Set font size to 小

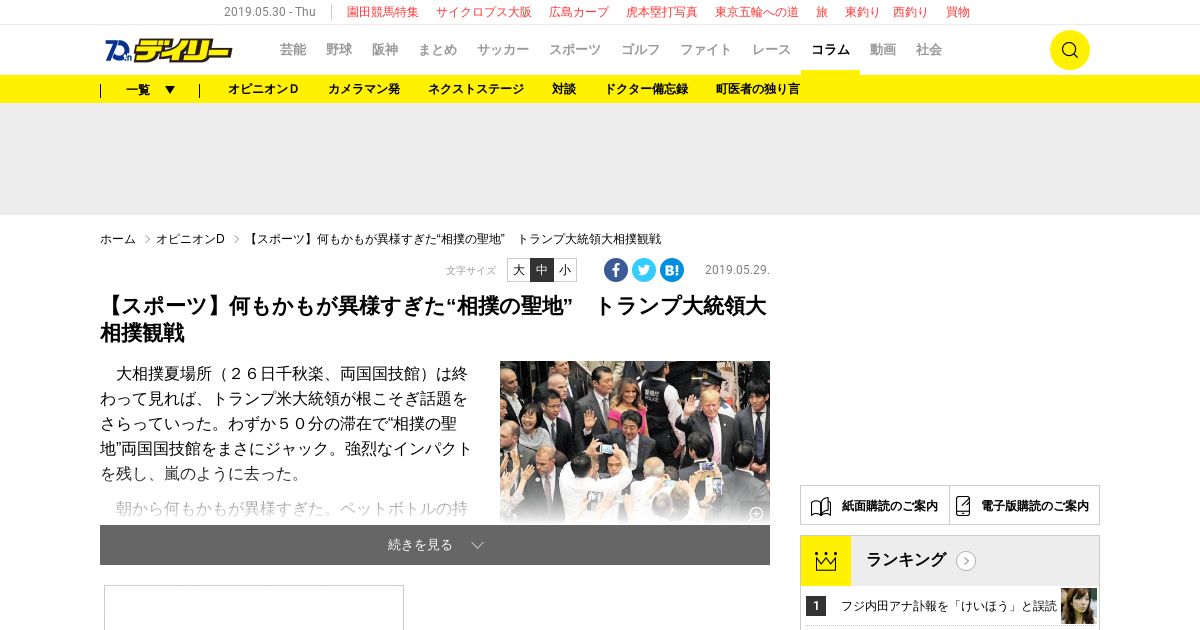pos(565,270)
